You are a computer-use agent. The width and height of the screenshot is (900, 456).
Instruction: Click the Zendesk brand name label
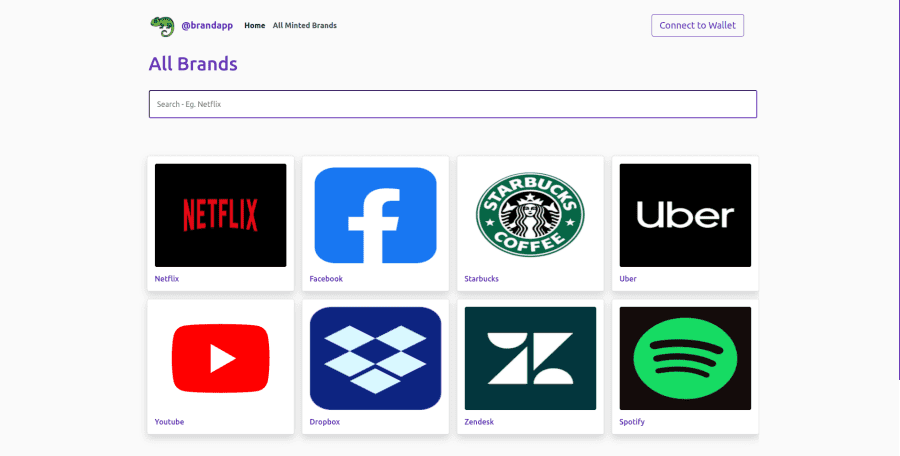[479, 422]
